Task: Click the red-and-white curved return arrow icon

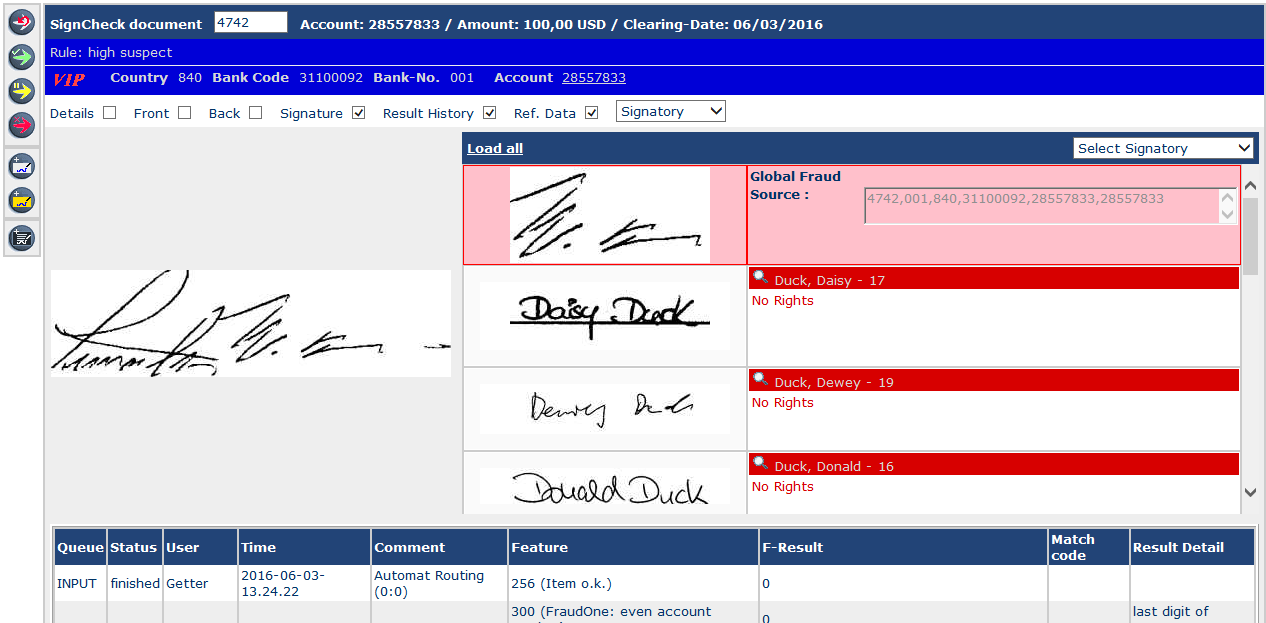Action: [22, 23]
